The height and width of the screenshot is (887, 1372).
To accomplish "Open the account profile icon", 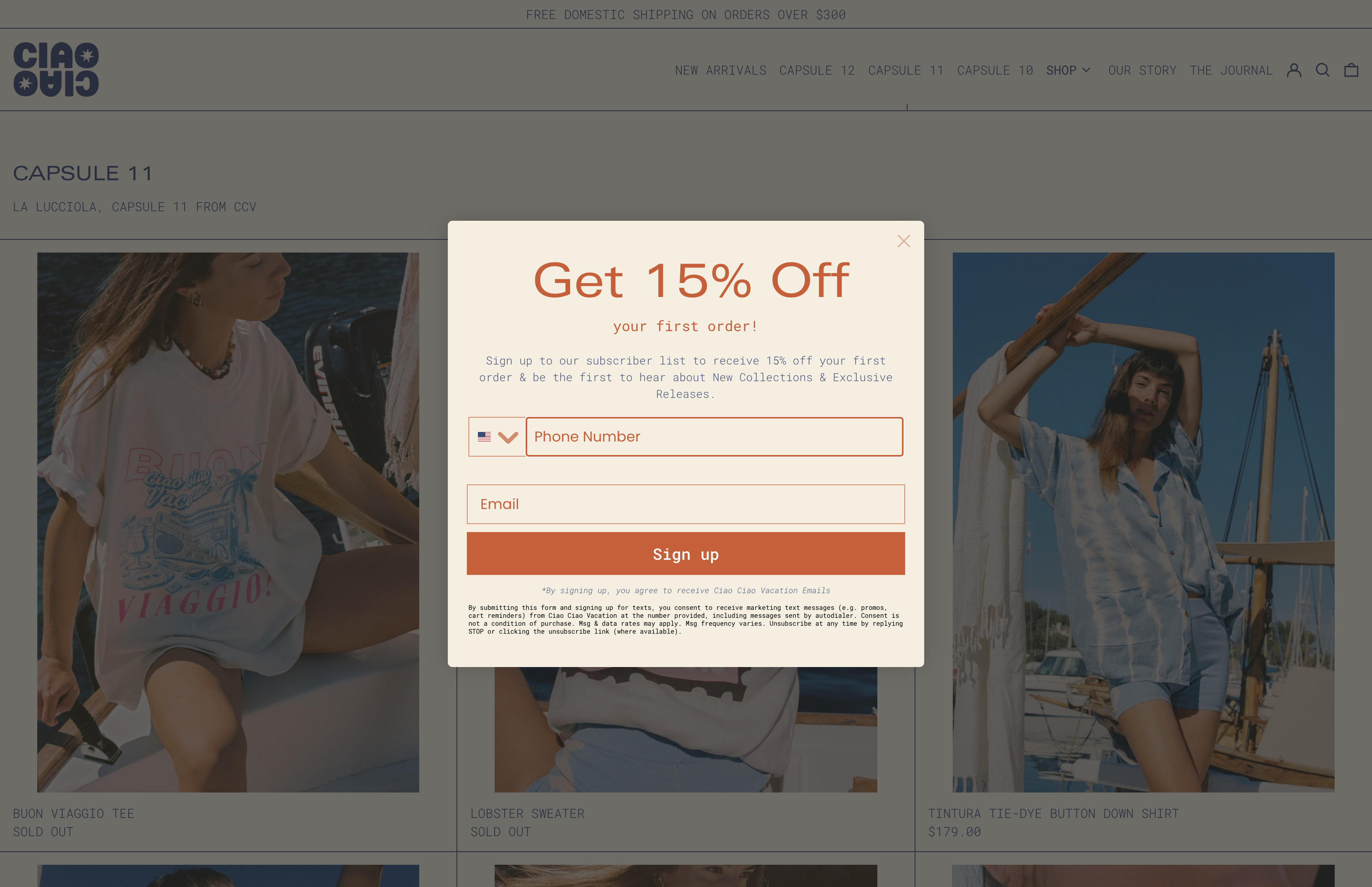I will 1294,70.
